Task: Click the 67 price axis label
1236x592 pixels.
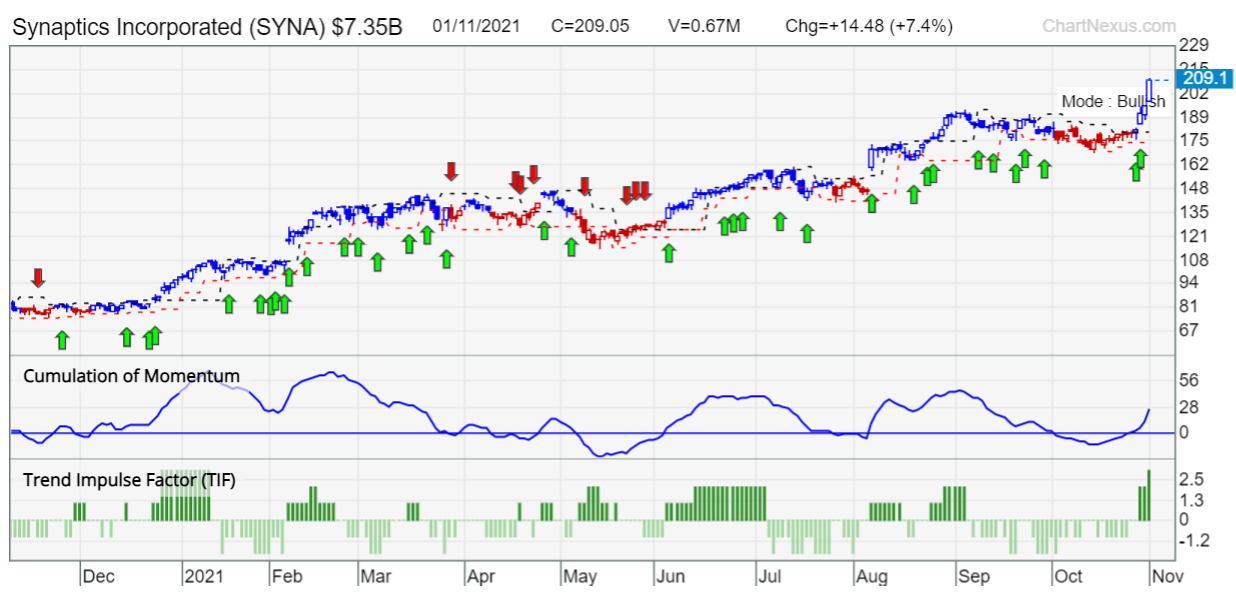Action: (x=1190, y=330)
